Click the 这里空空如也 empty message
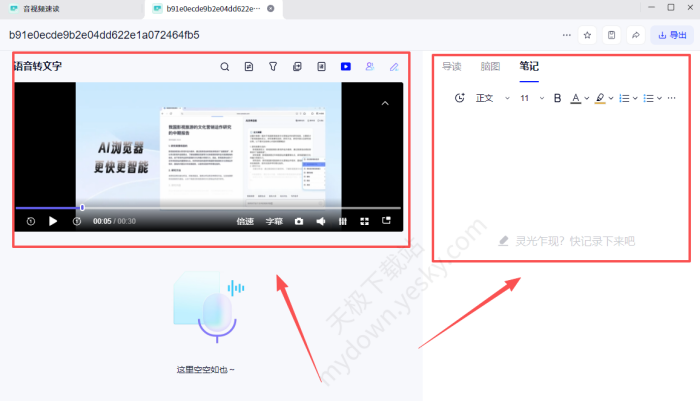Viewport: 700px width, 401px height. coord(205,370)
